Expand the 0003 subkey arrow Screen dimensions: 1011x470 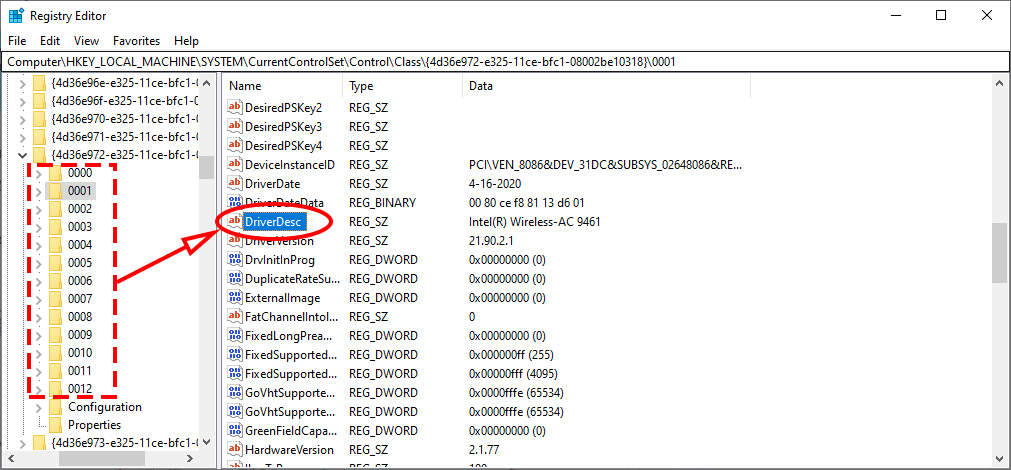pyautogui.click(x=38, y=227)
